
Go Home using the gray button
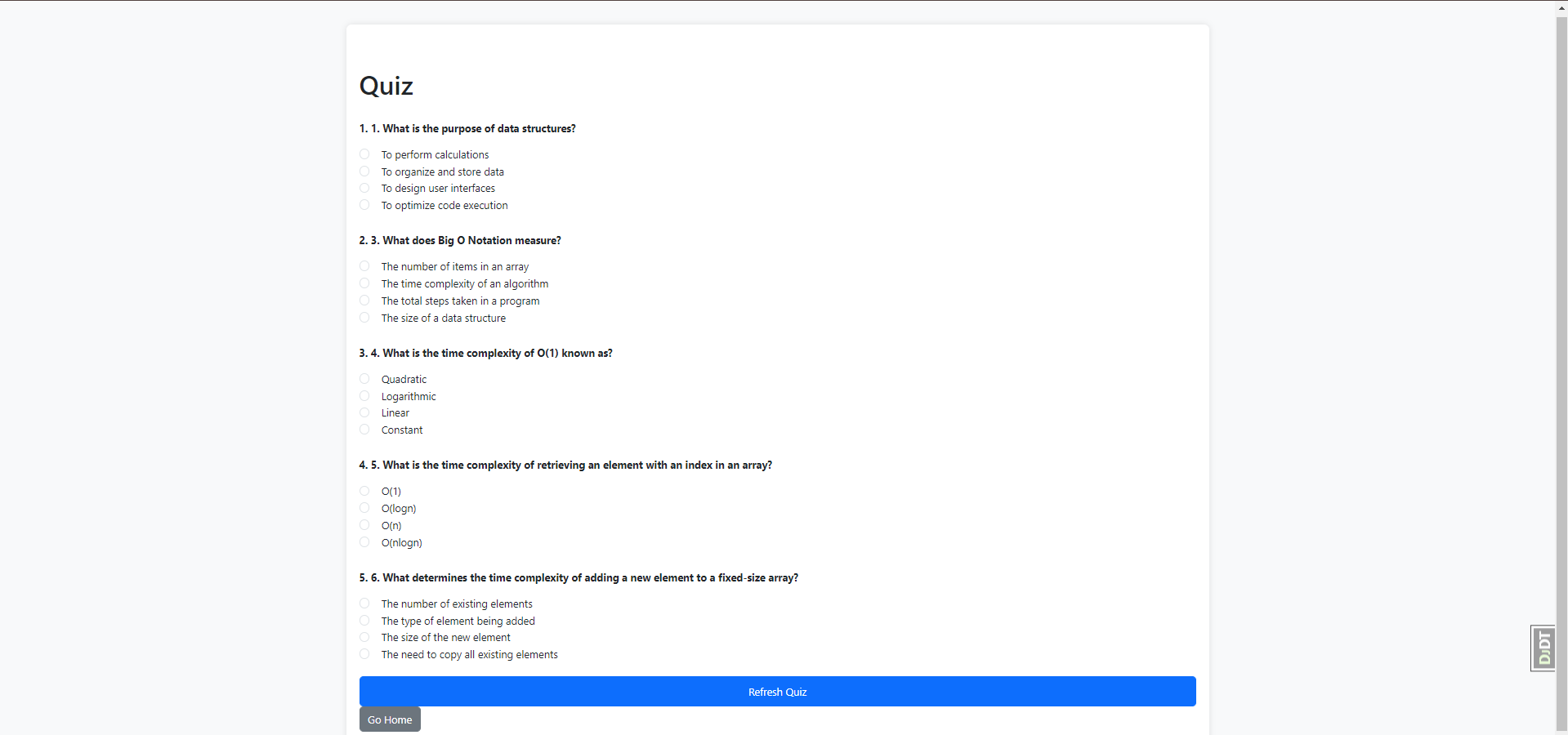point(390,719)
